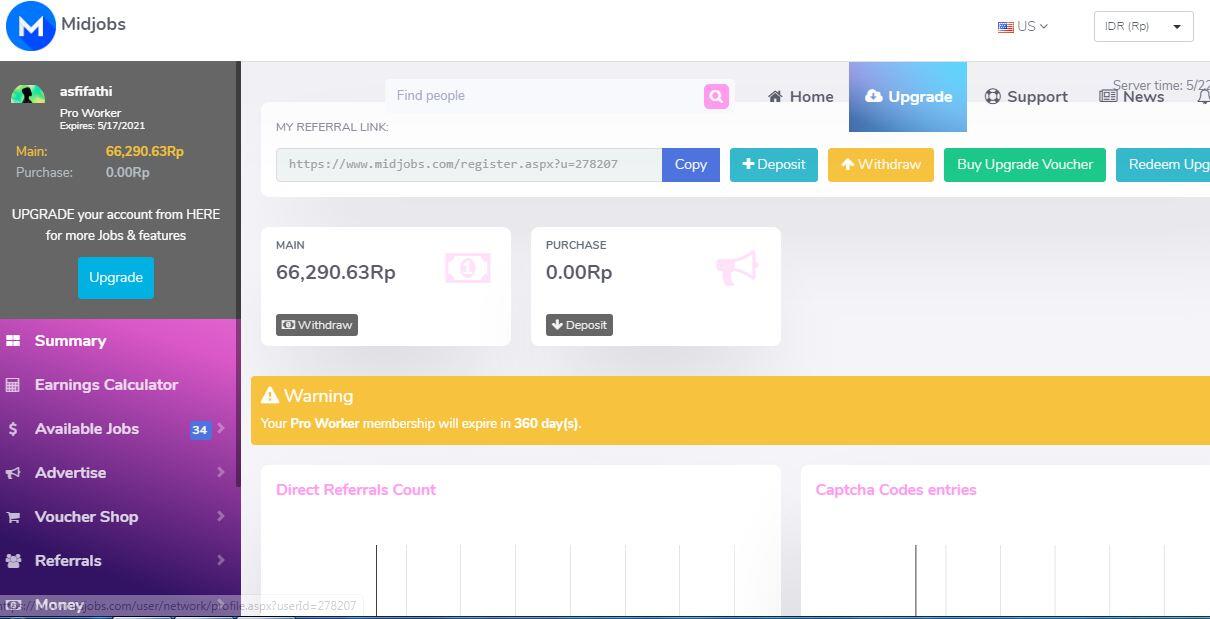Click the Expires: 5/17/2021 text
The width and height of the screenshot is (1210, 619).
(x=102, y=126)
